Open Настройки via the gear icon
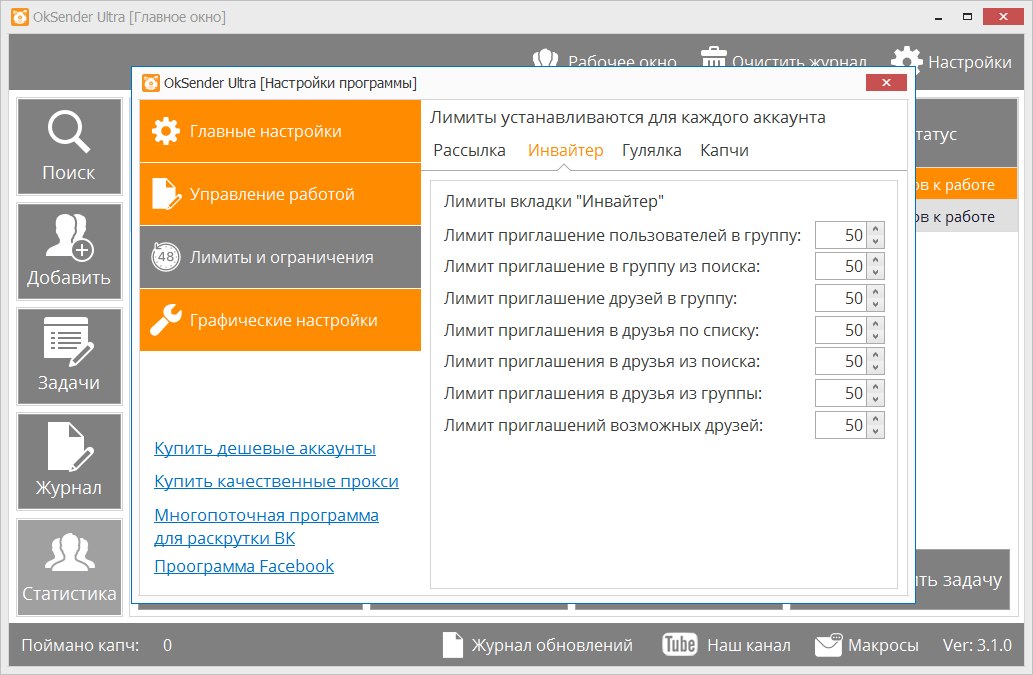The width and height of the screenshot is (1033, 675). pyautogui.click(x=906, y=59)
